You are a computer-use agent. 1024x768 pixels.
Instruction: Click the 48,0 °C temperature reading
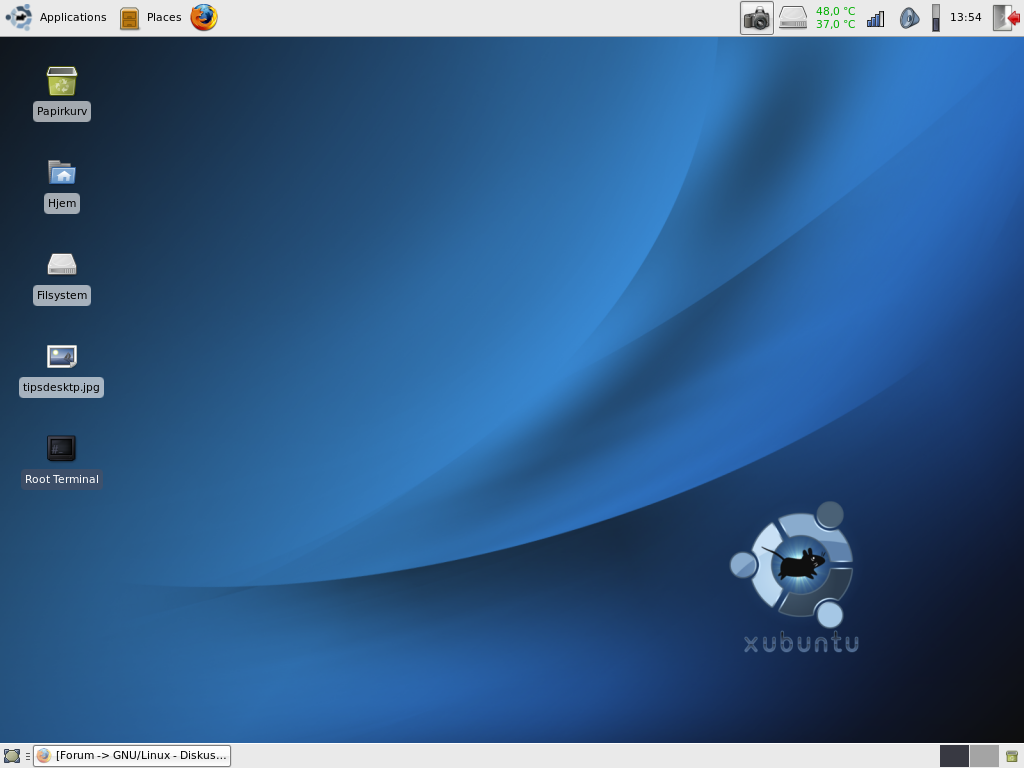click(835, 11)
